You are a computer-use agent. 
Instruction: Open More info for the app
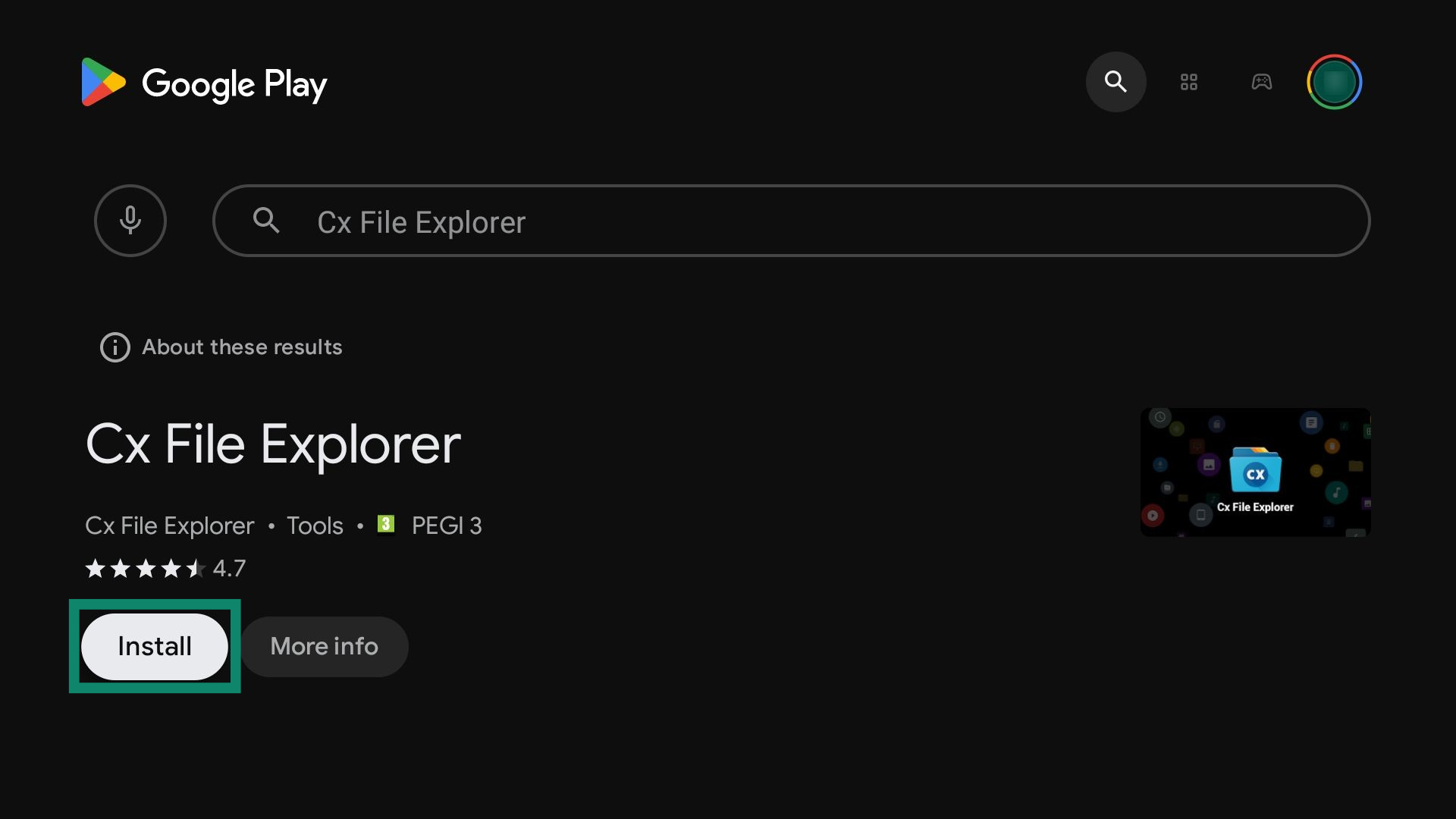[x=325, y=646]
